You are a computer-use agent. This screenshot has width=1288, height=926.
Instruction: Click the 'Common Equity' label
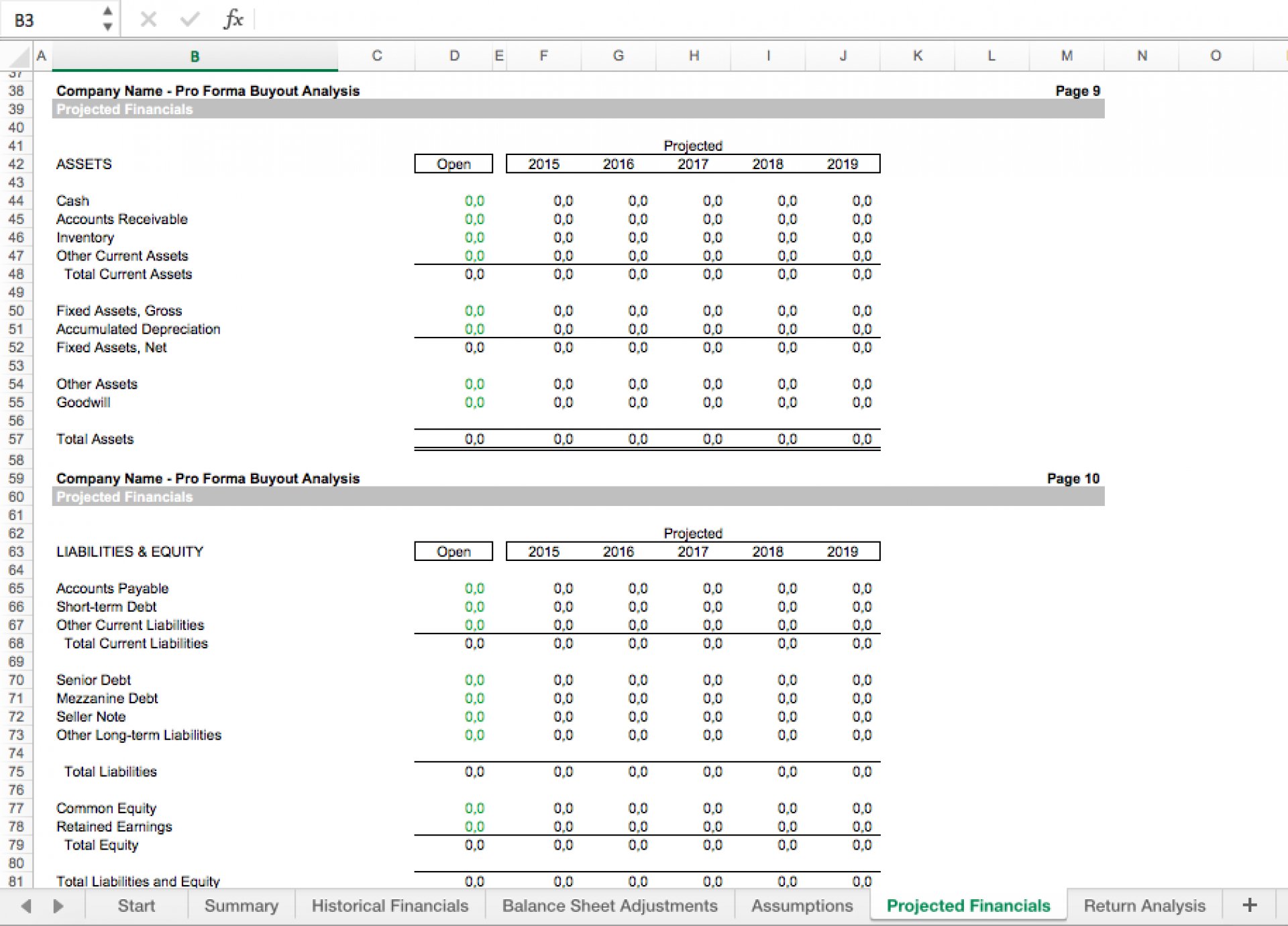click(106, 808)
